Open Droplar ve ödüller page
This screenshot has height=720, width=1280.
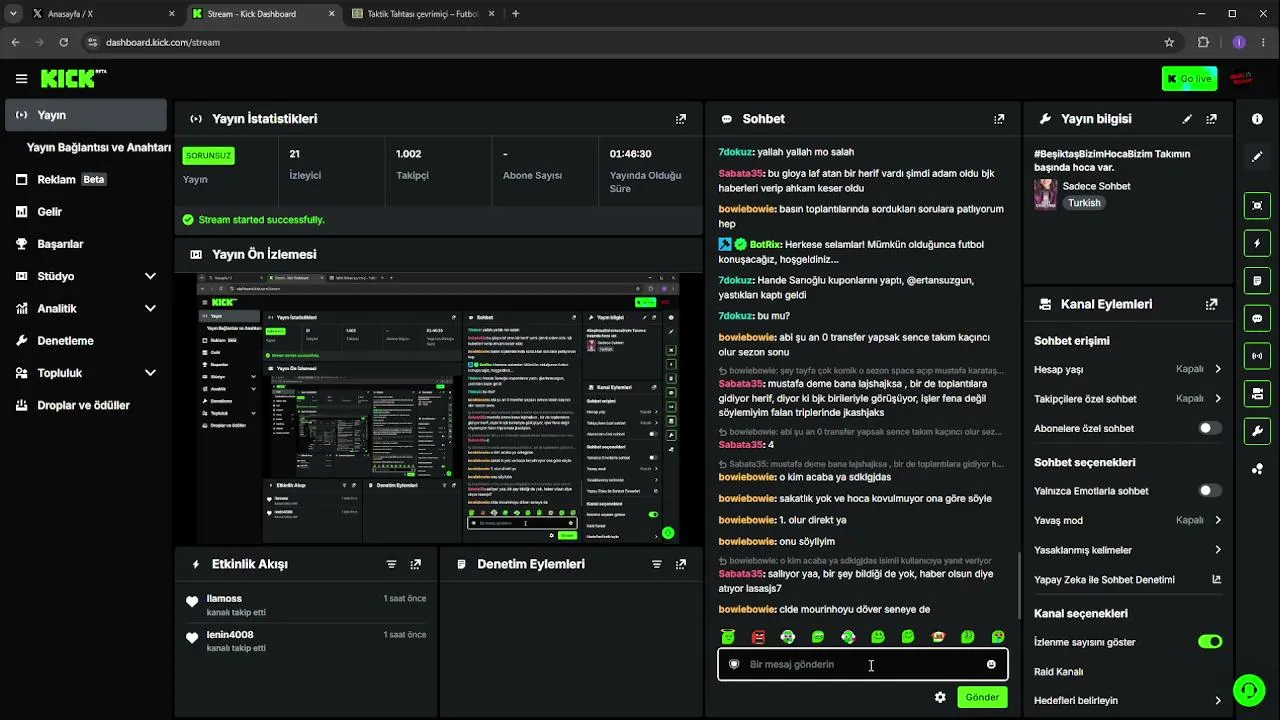(x=86, y=405)
